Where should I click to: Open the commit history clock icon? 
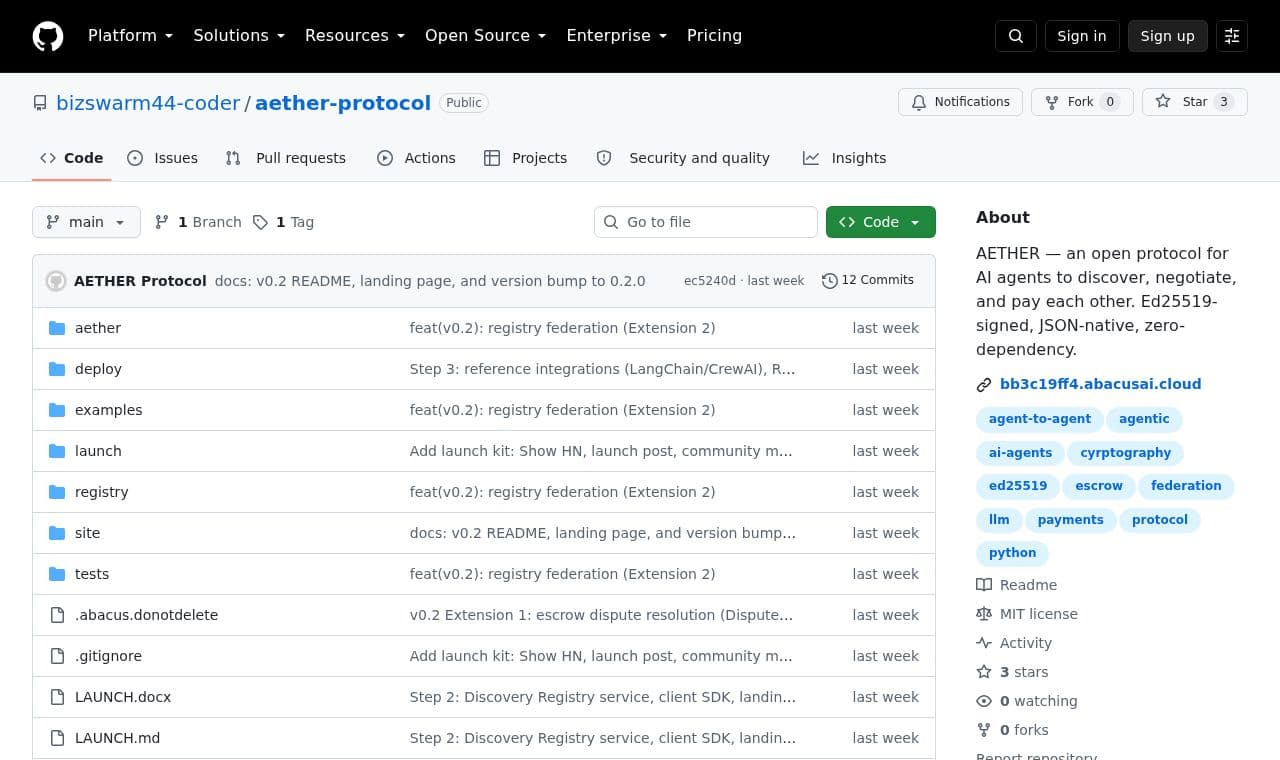(x=829, y=281)
